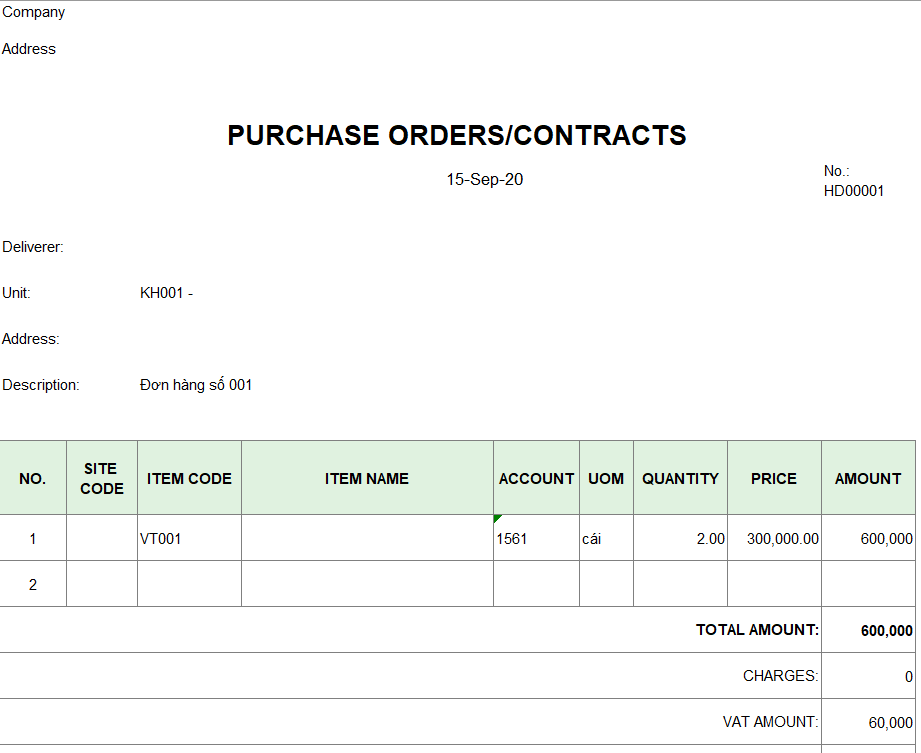Viewport: 921px width, 753px height.
Task: Click the ACCOUNT column header
Action: click(x=536, y=479)
